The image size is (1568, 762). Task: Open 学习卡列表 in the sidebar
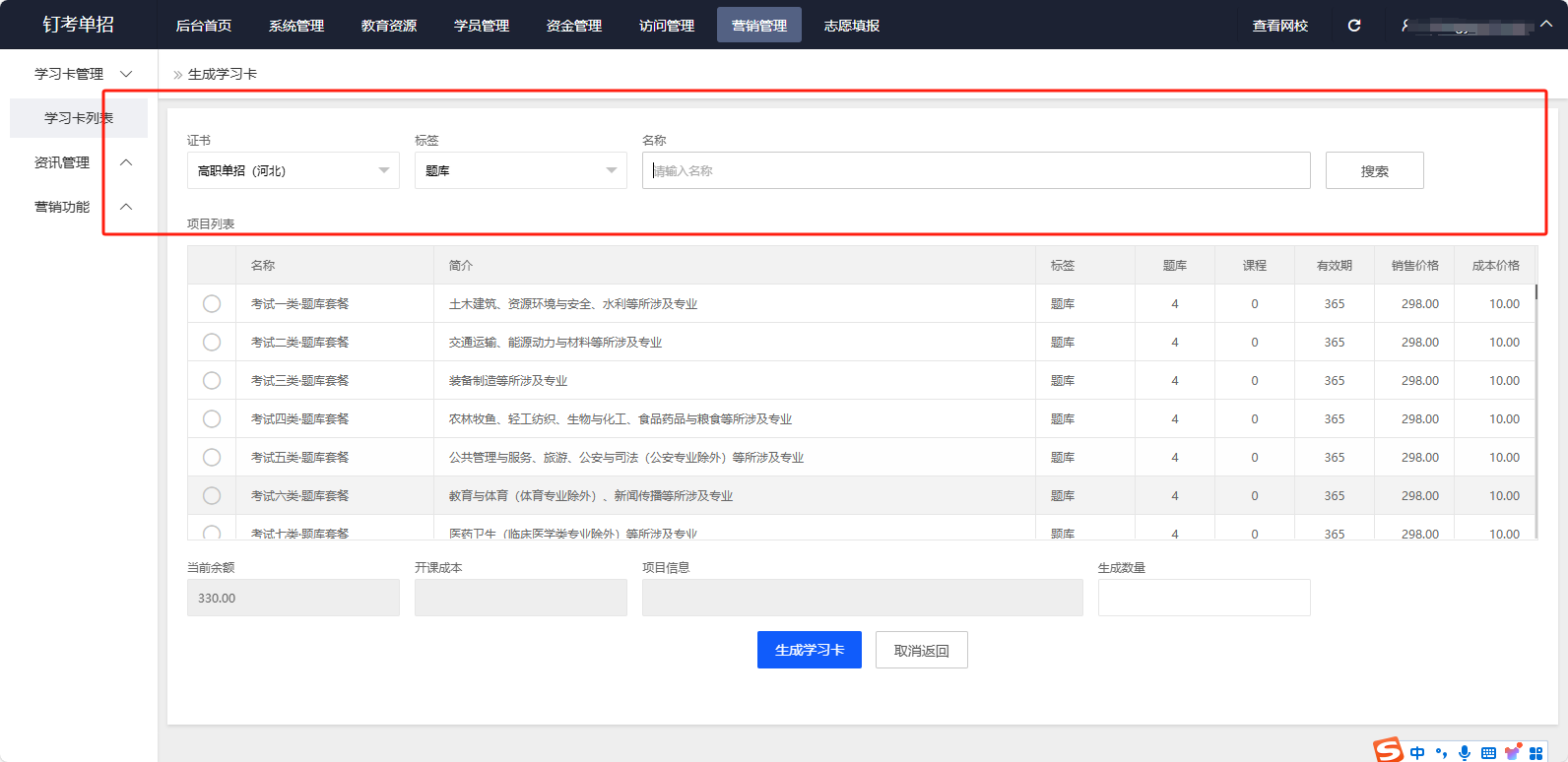(79, 118)
